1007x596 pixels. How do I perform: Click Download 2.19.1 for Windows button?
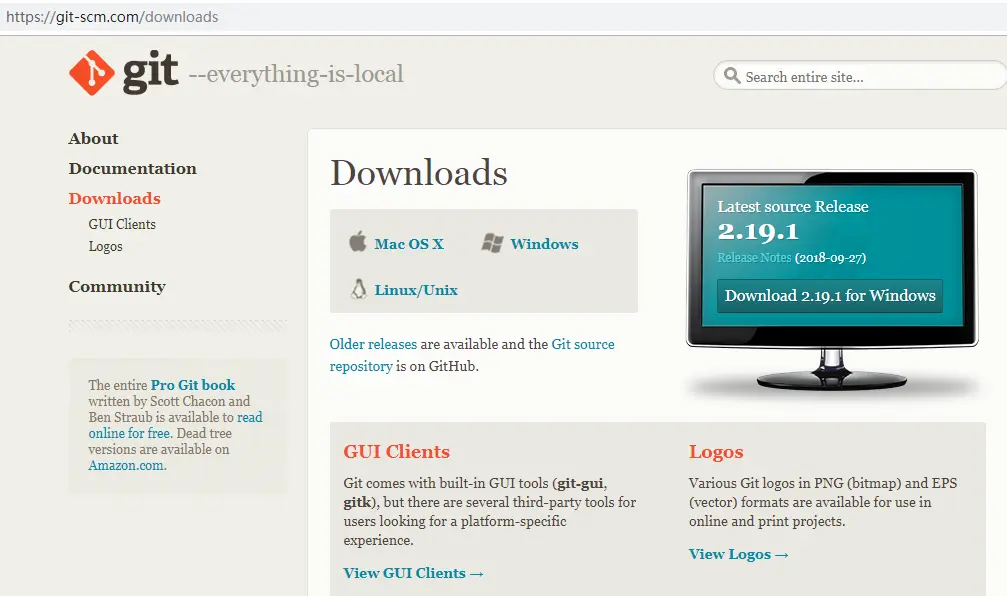pos(830,296)
